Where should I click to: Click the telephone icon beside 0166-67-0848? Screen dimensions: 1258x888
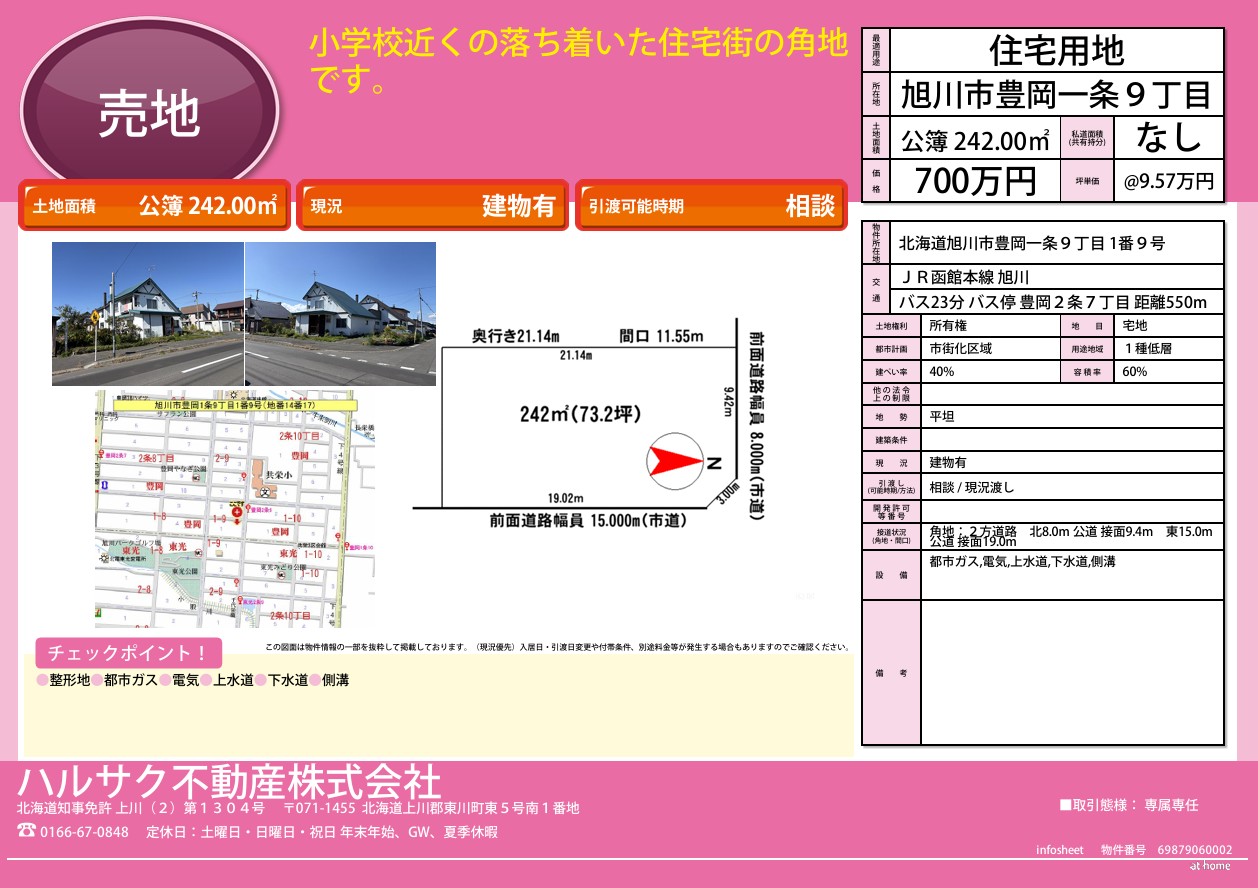pyautogui.click(x=26, y=831)
